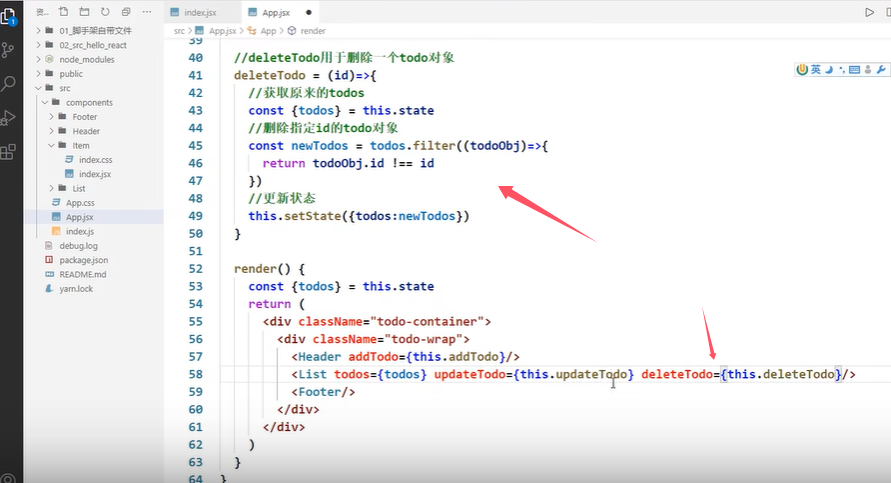
Task: Open the Source Control view
Action: 8,50
